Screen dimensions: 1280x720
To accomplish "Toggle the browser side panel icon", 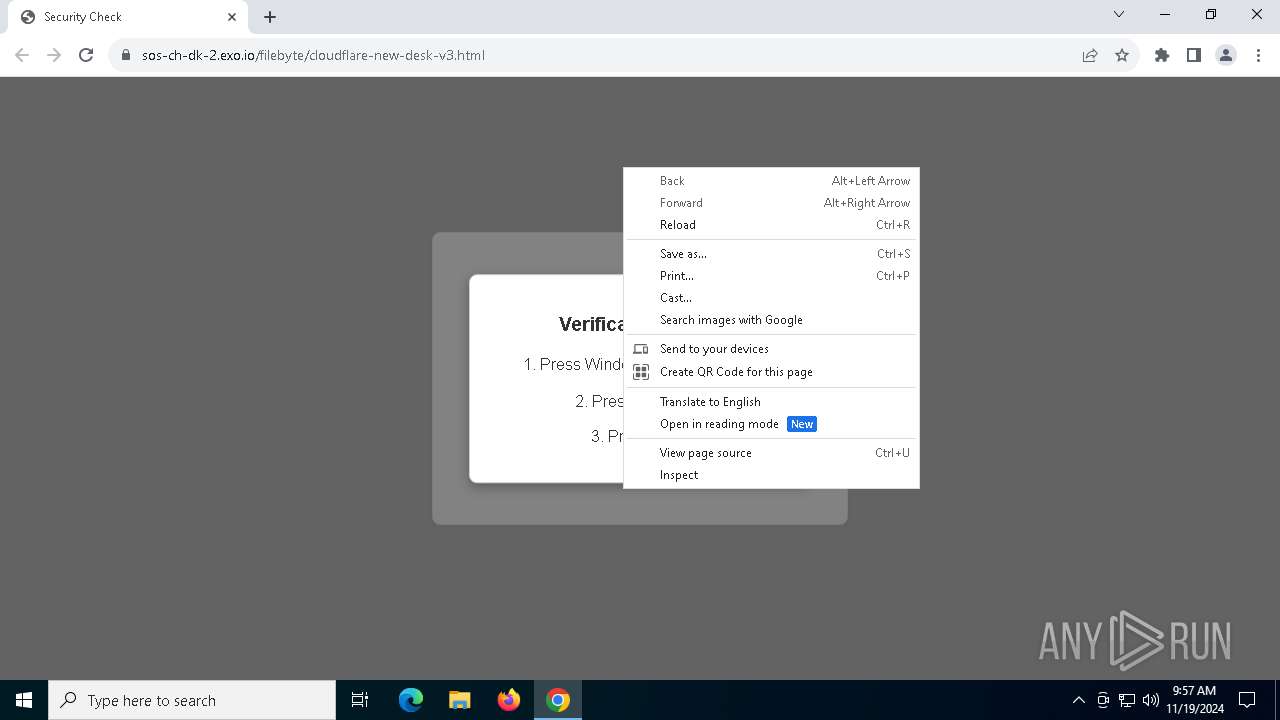I will coord(1194,55).
